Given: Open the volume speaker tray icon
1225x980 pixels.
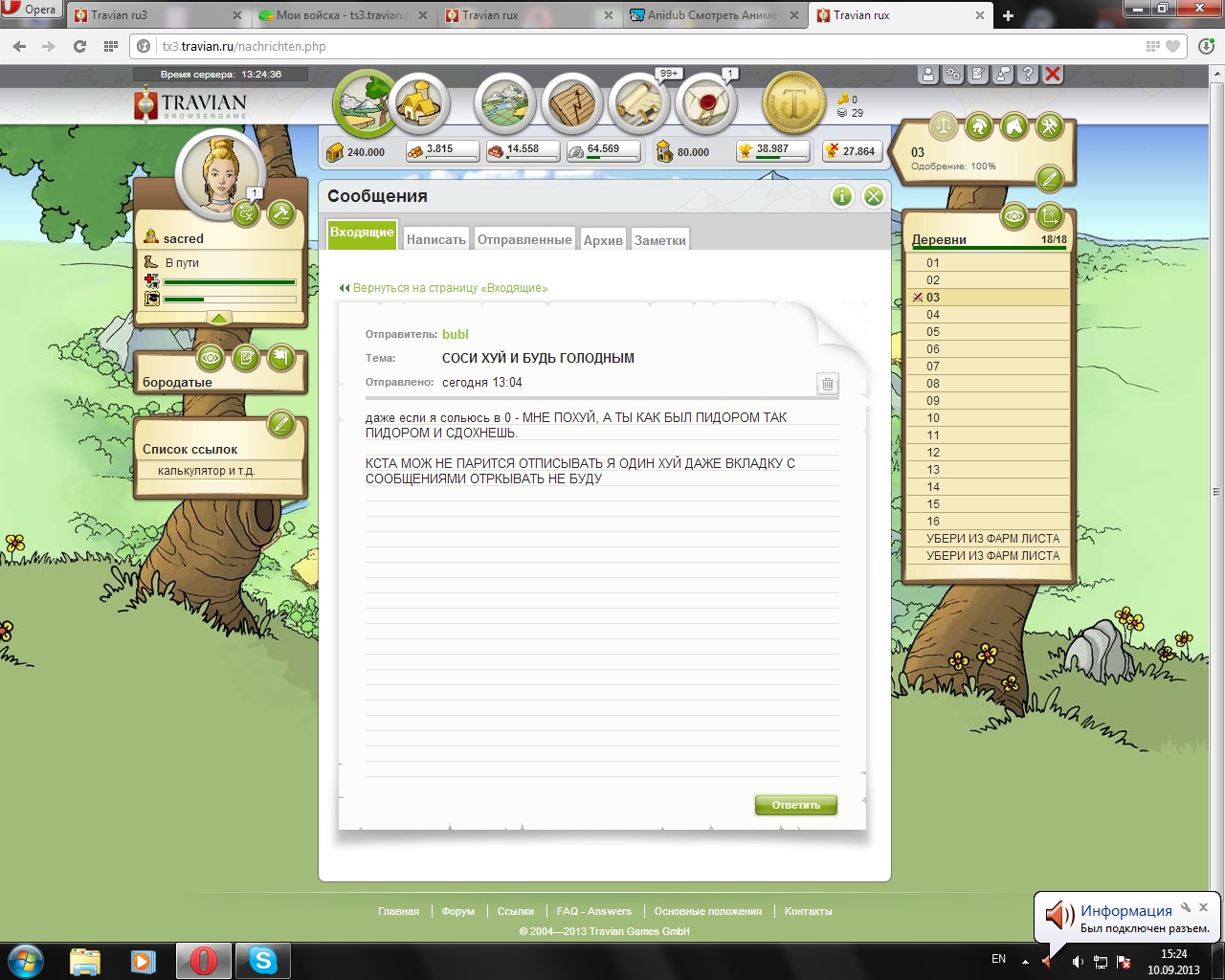Looking at the screenshot, I should [x=1078, y=961].
